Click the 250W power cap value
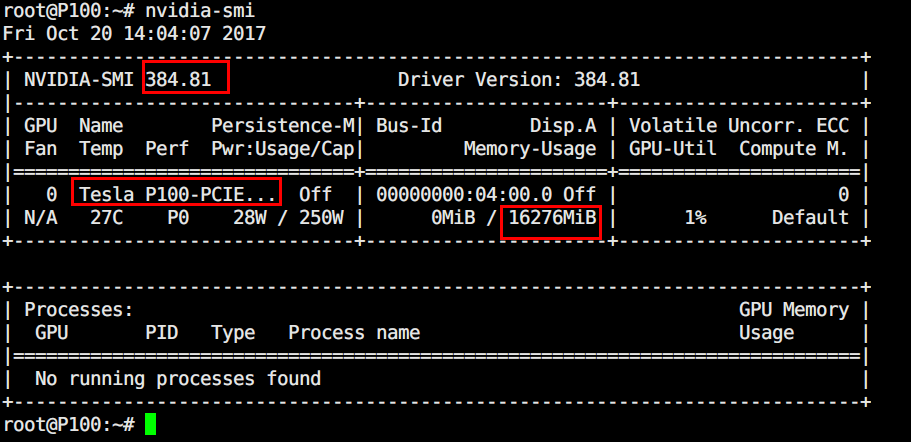This screenshot has width=911, height=442. 321,218
